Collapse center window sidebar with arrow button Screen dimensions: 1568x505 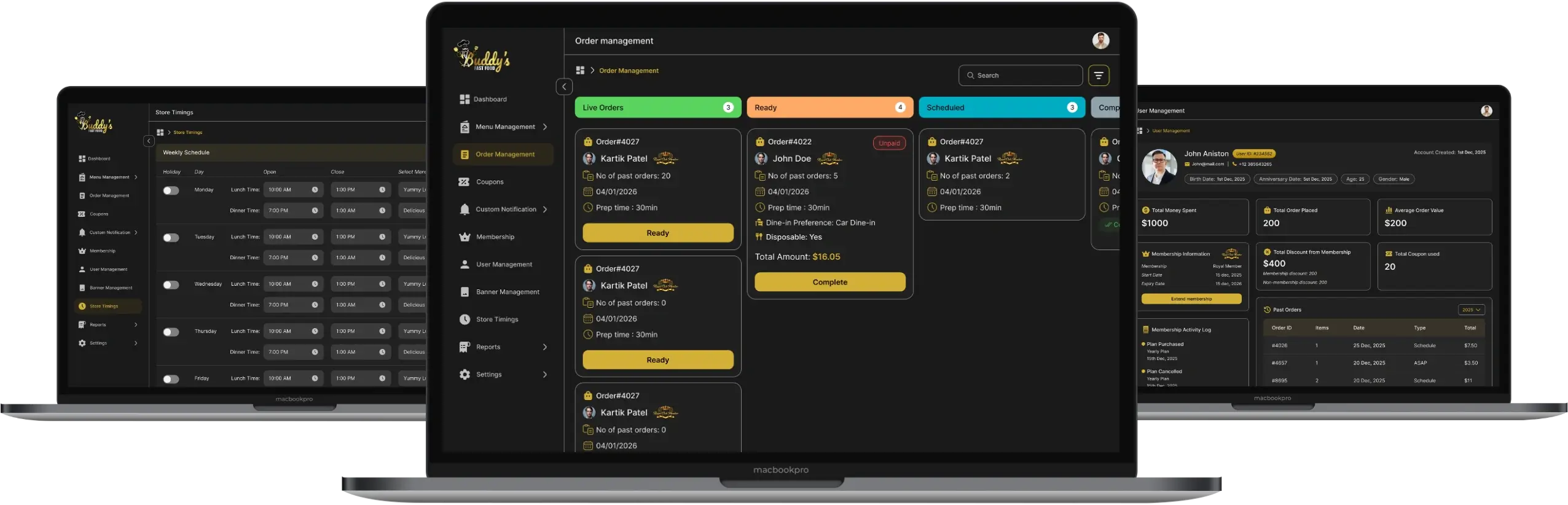(x=564, y=87)
